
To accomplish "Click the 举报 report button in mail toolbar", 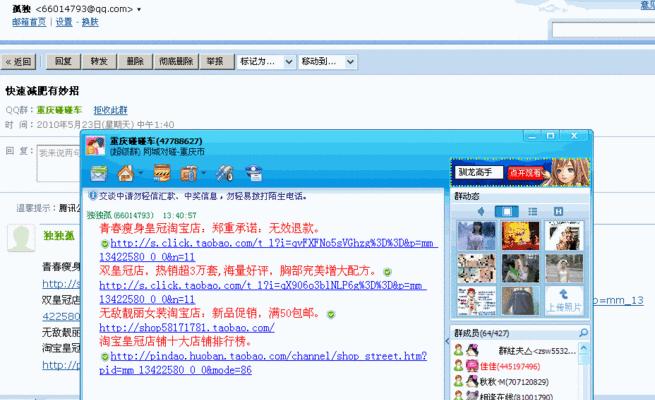I will pyautogui.click(x=215, y=61).
